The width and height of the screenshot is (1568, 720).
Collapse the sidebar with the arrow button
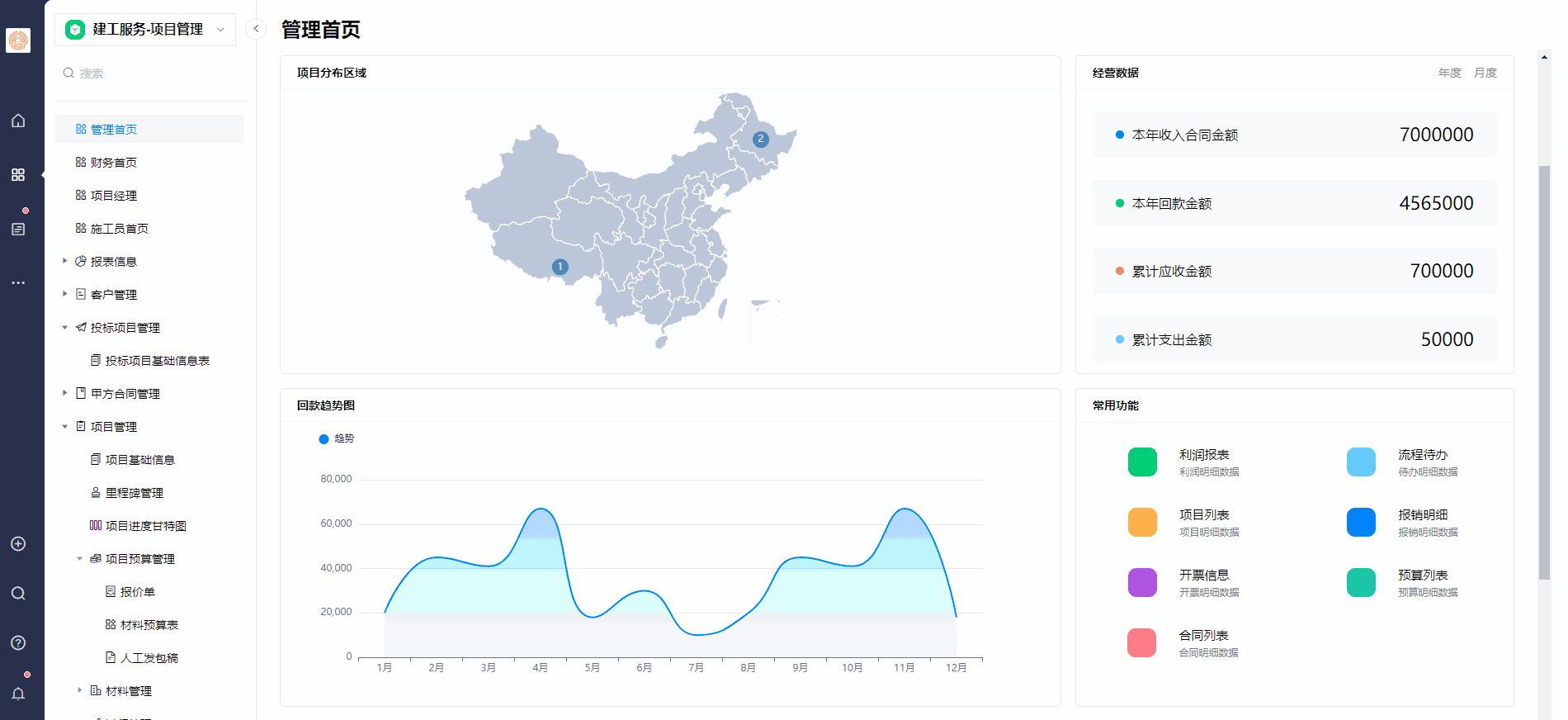[x=256, y=29]
